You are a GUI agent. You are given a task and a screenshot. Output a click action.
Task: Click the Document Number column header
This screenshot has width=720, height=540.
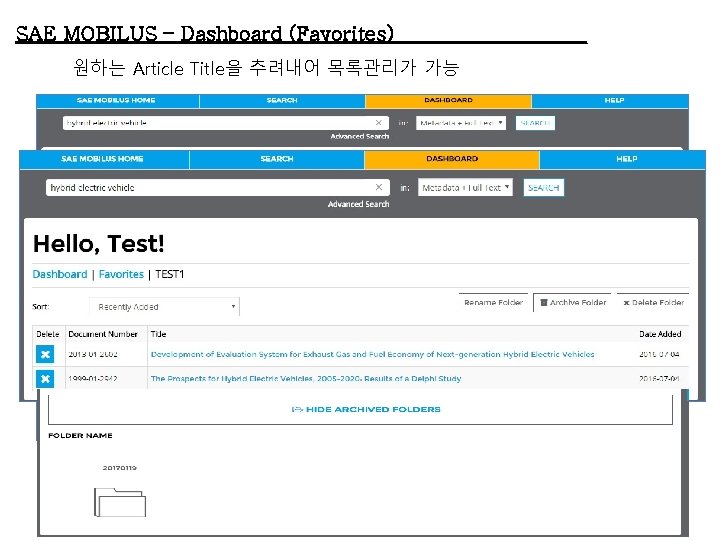[x=103, y=334]
